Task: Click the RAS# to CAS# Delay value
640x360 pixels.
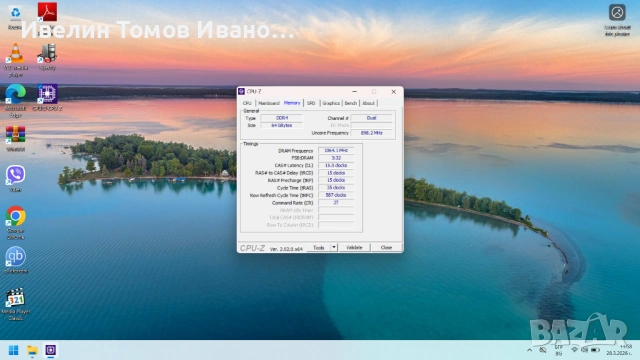Action: pyautogui.click(x=336, y=173)
